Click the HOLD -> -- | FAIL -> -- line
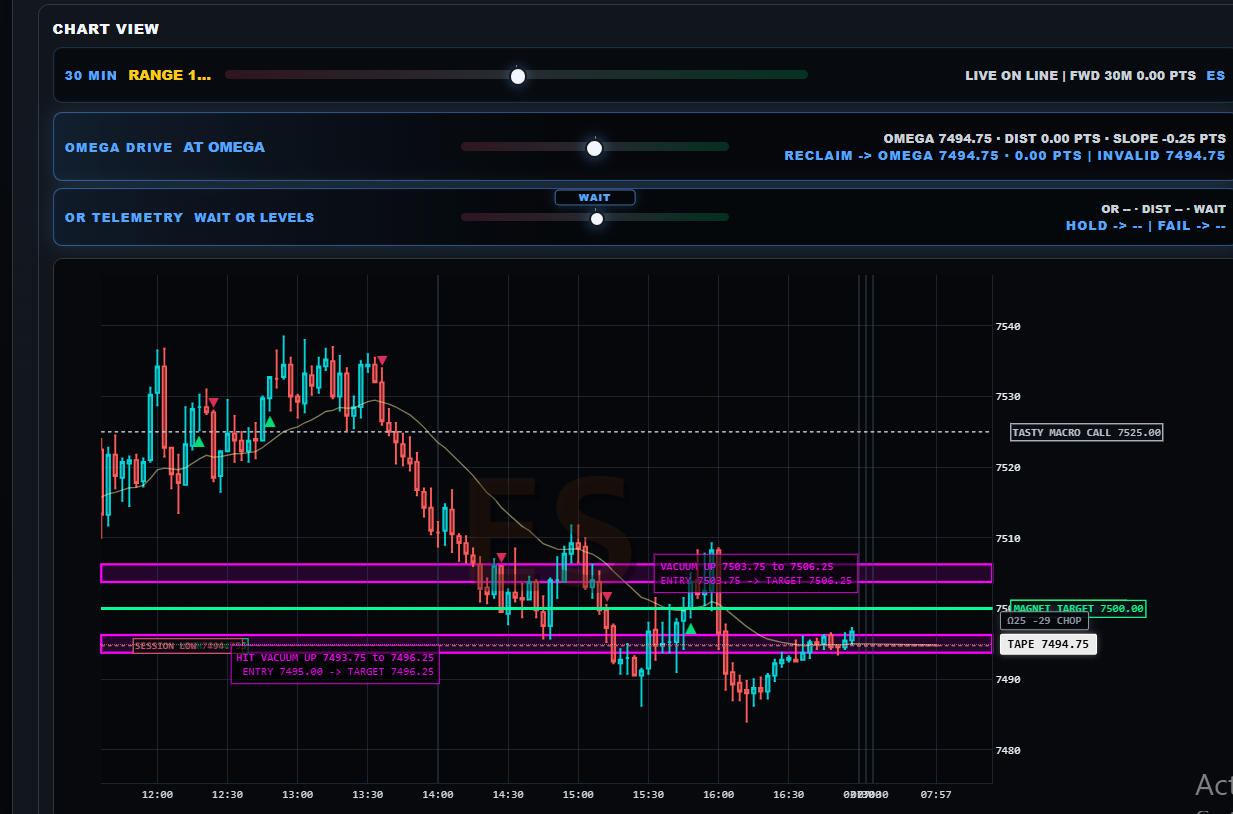 point(1145,225)
